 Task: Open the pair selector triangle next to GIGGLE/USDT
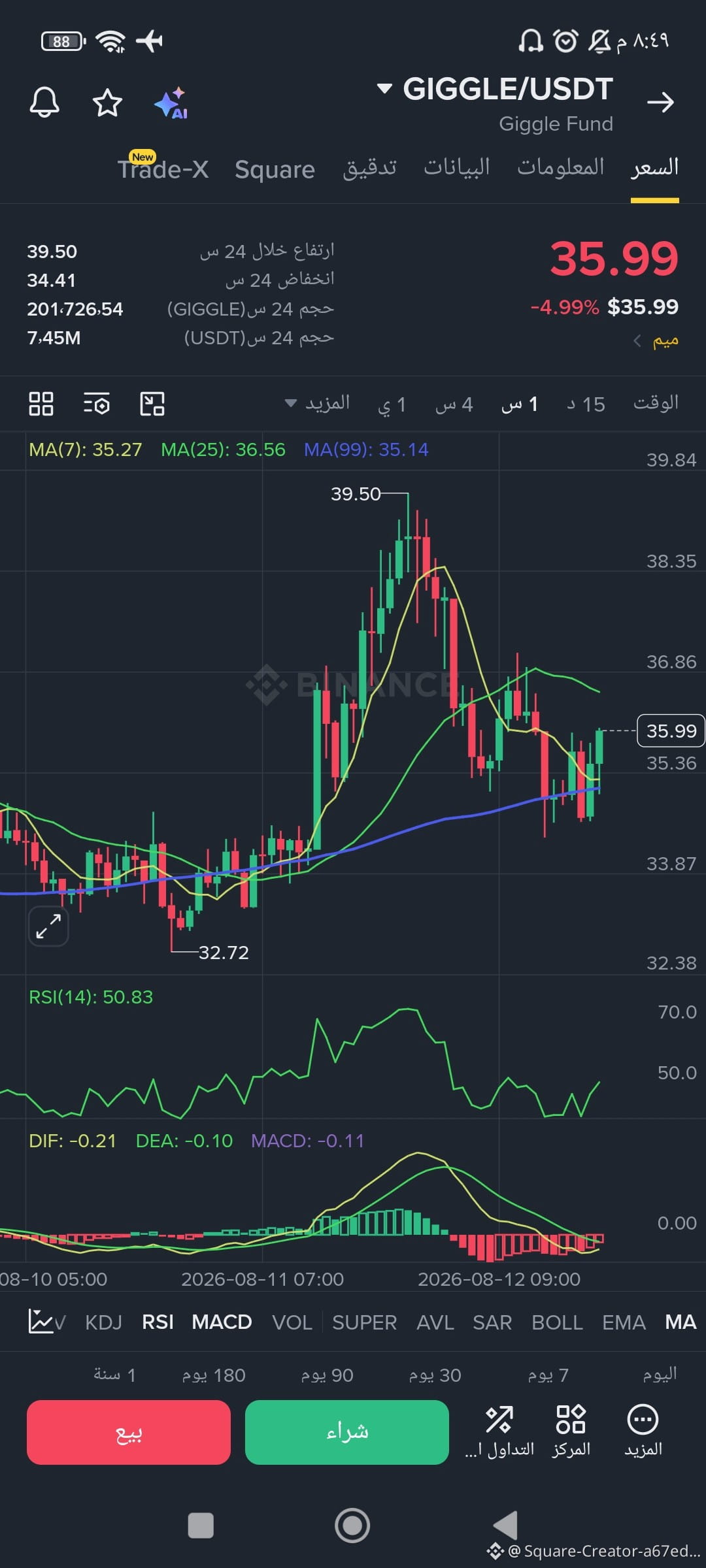385,88
